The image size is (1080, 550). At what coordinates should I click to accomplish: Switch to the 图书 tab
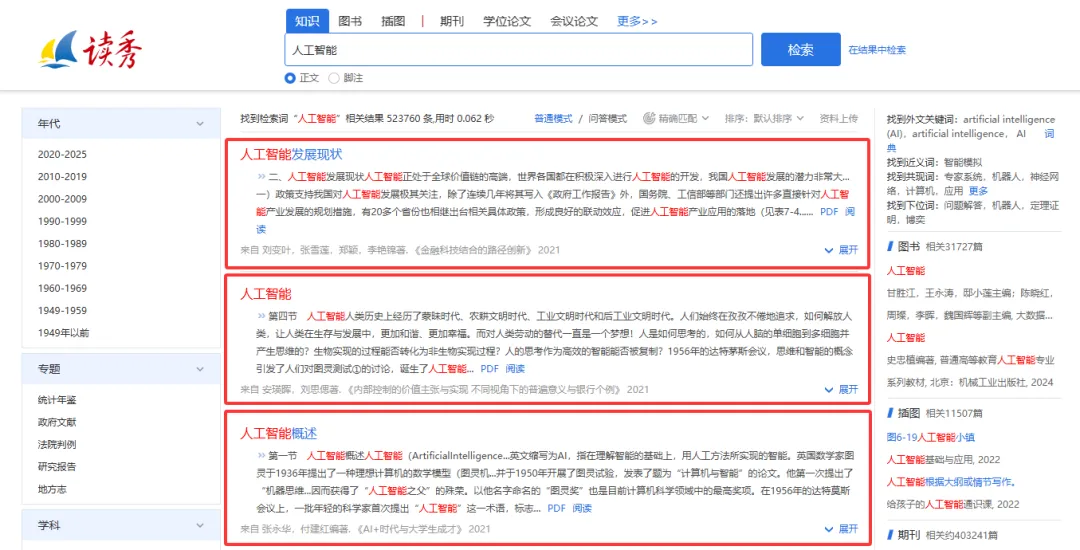click(x=350, y=21)
